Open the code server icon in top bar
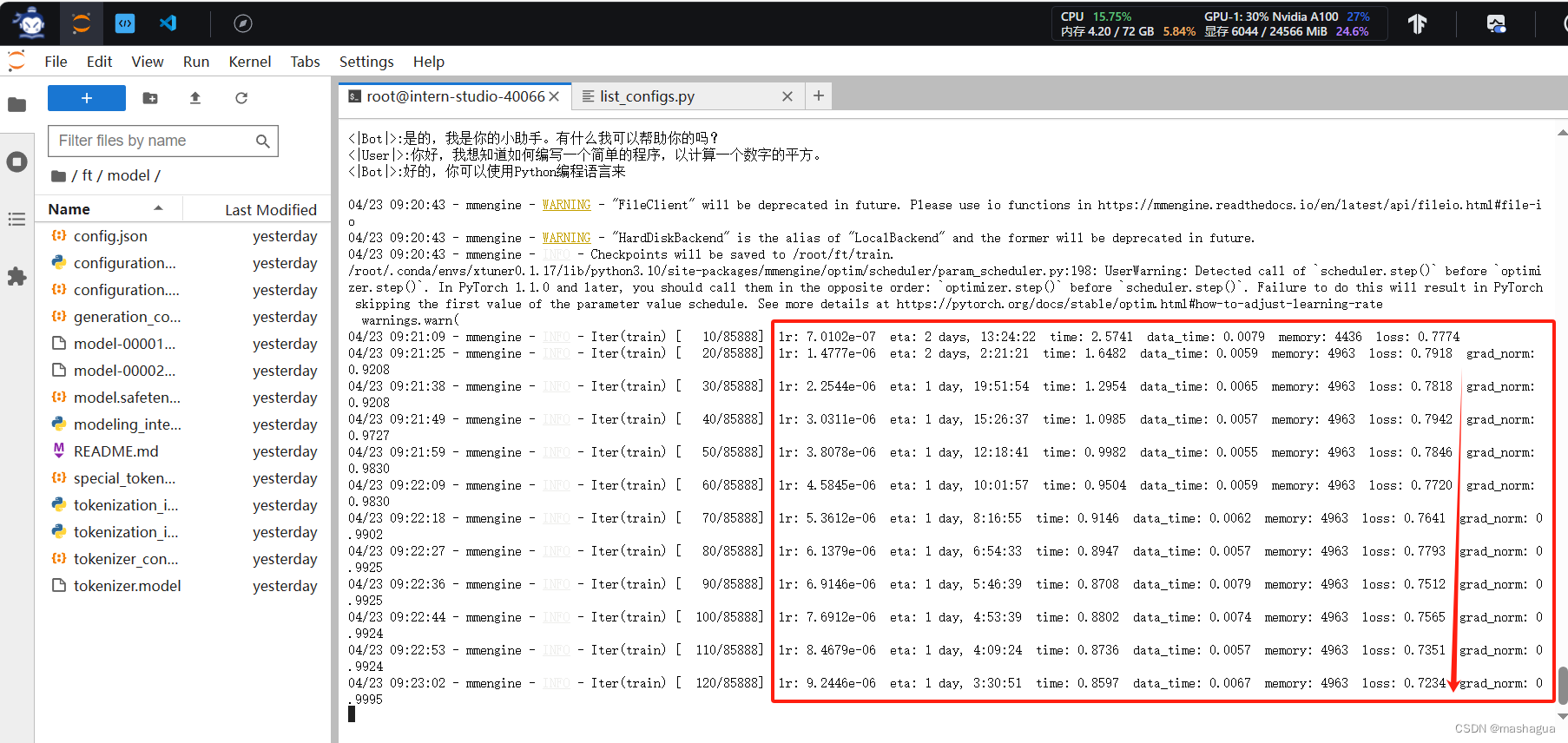Screen dimensions: 1568x743 click(x=125, y=23)
